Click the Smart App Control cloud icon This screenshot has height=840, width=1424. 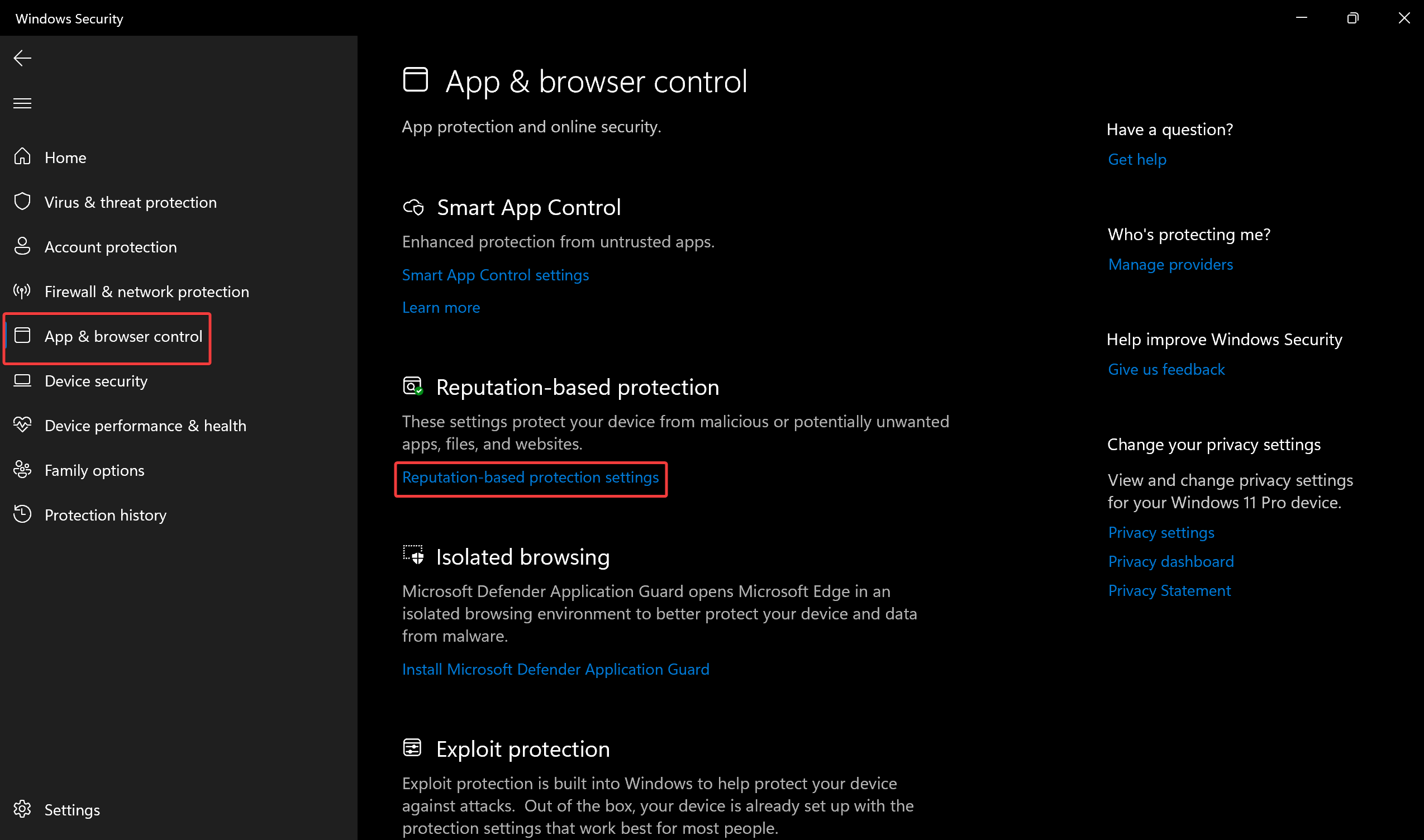(x=413, y=208)
